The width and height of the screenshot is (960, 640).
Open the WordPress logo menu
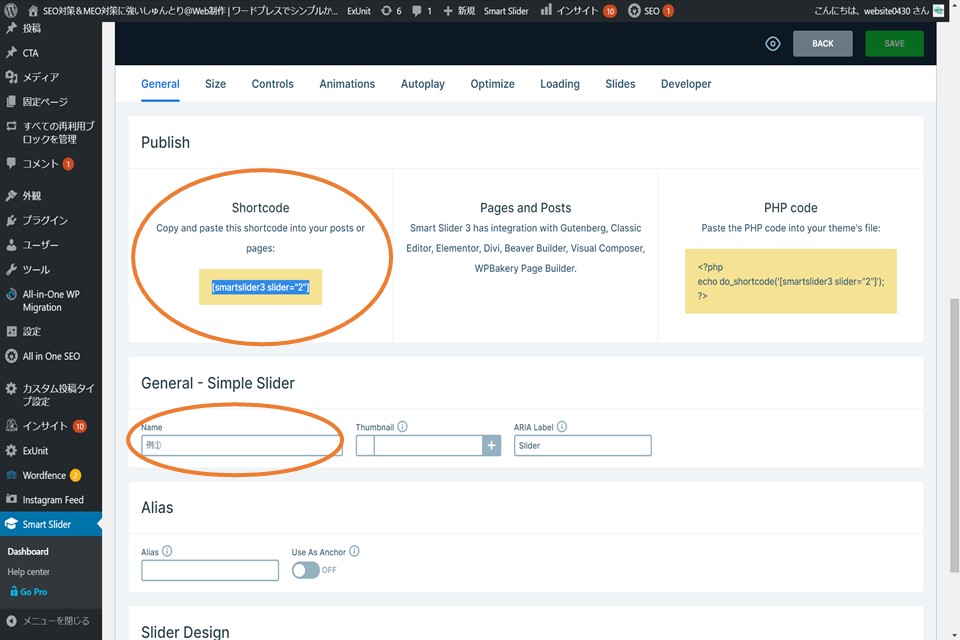tap(10, 10)
